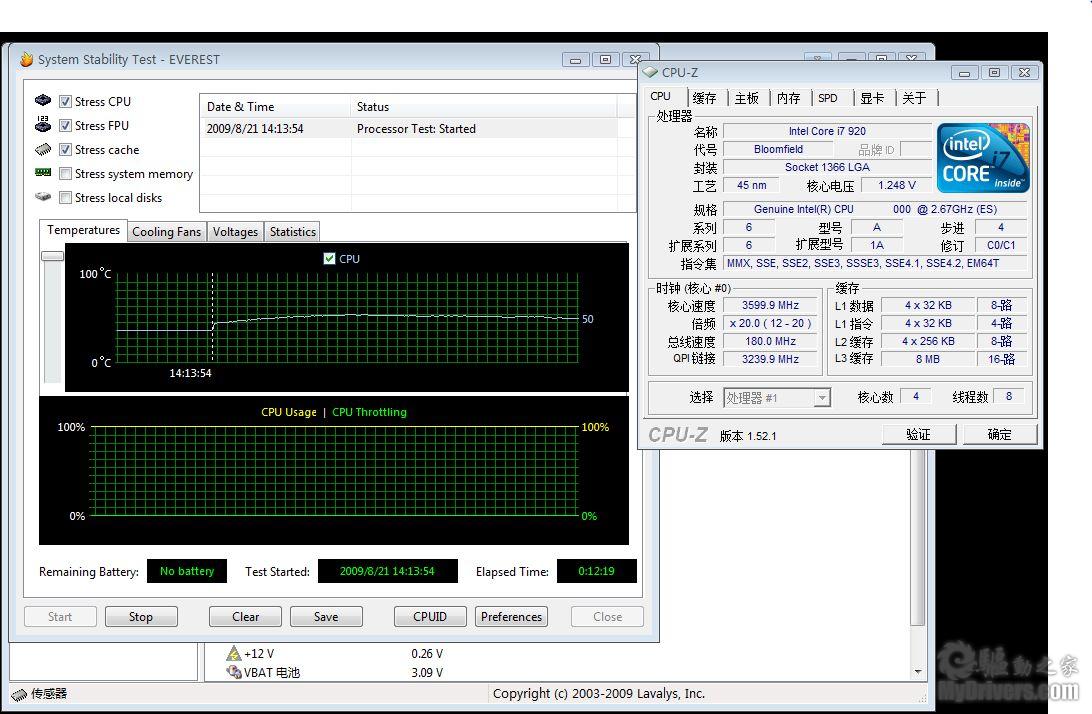Click the Bloomfield code name field
The height and width of the screenshot is (714, 1092).
tap(779, 149)
